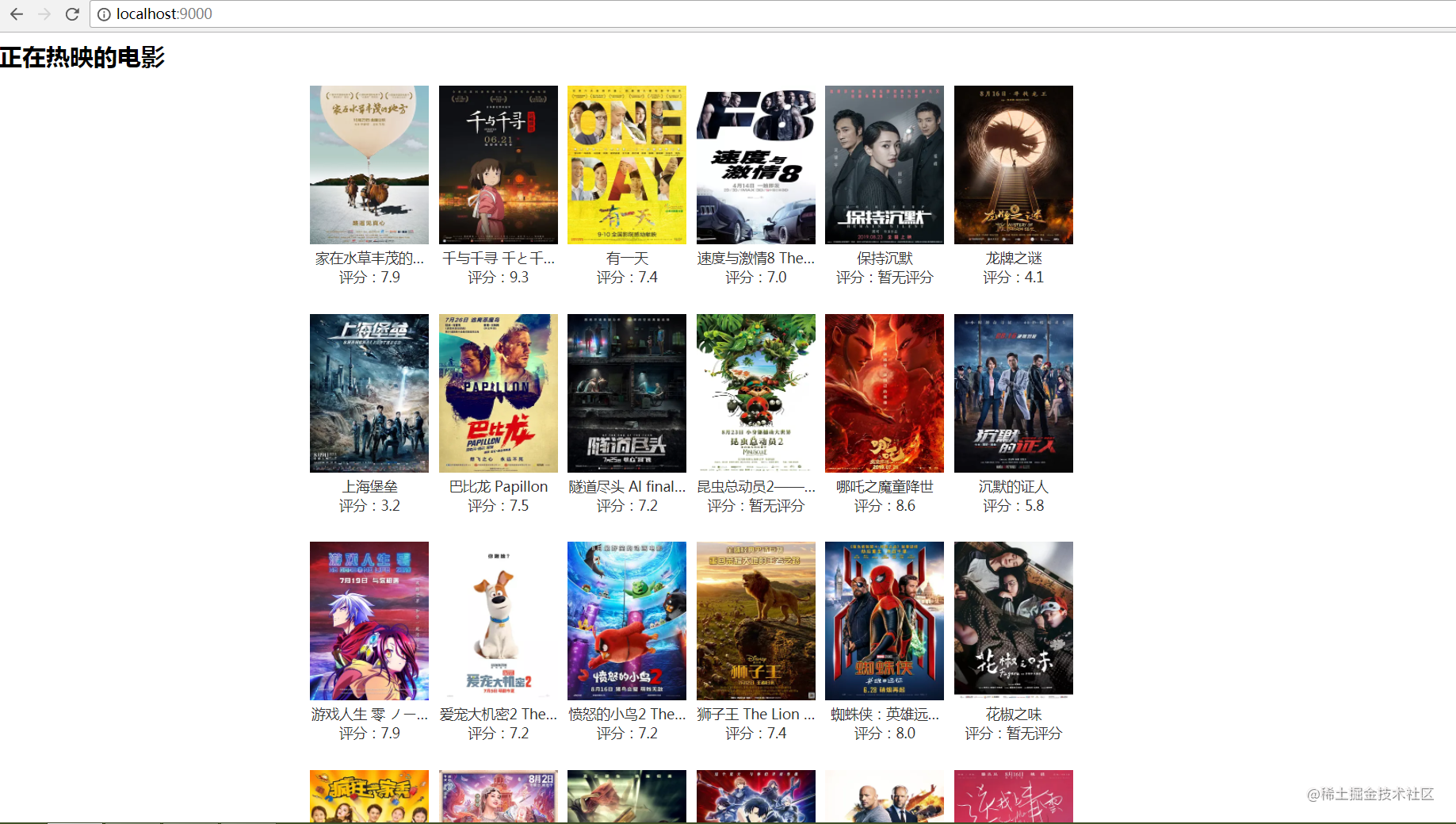
Task: Click the rating 评分：8.0
Action: tap(885, 734)
